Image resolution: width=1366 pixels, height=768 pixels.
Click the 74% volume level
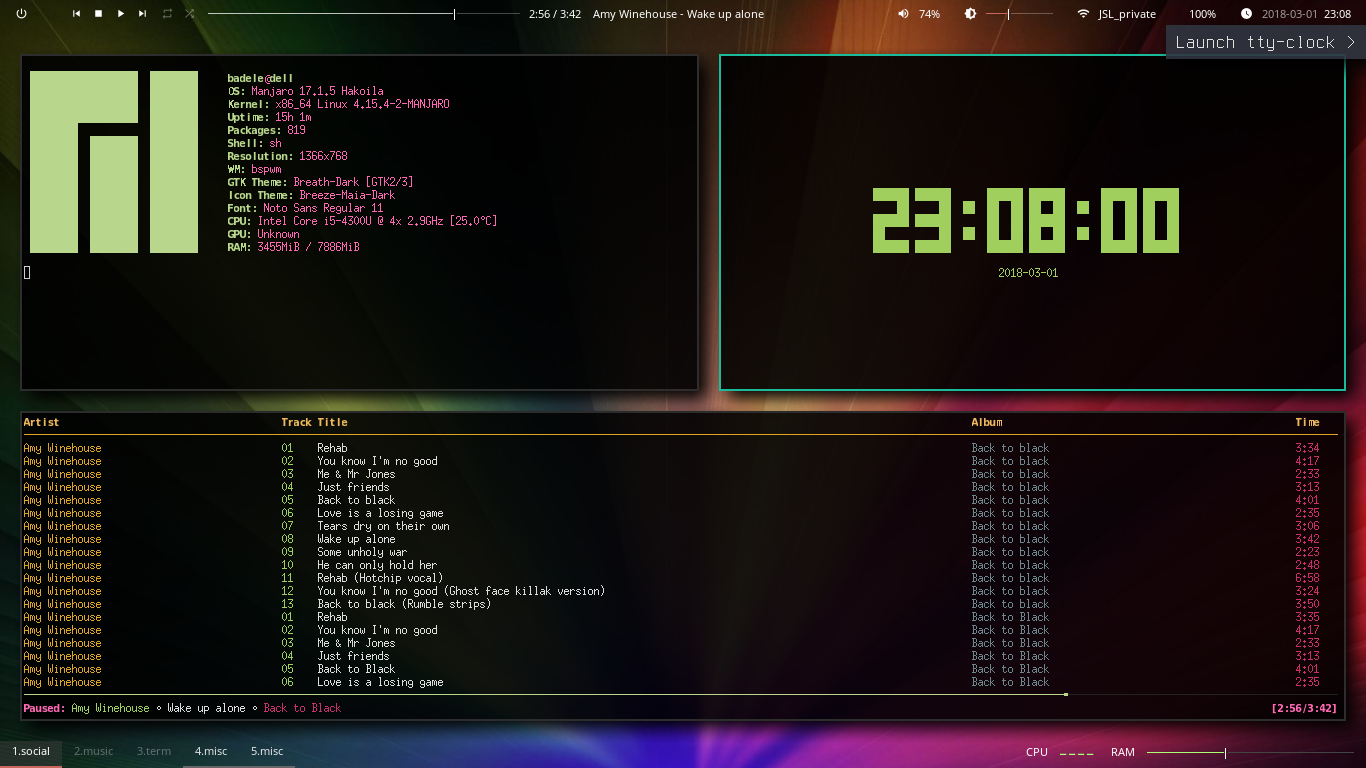click(929, 14)
